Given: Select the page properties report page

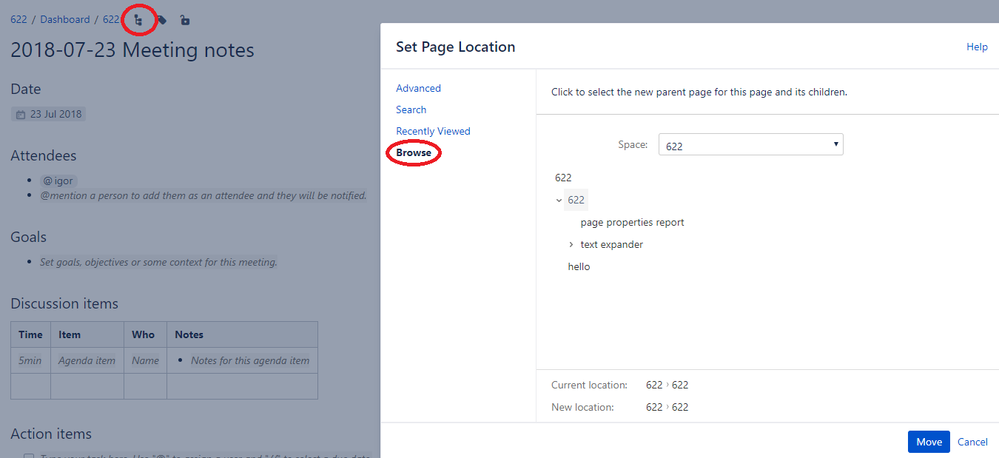Looking at the screenshot, I should pyautogui.click(x=632, y=223).
